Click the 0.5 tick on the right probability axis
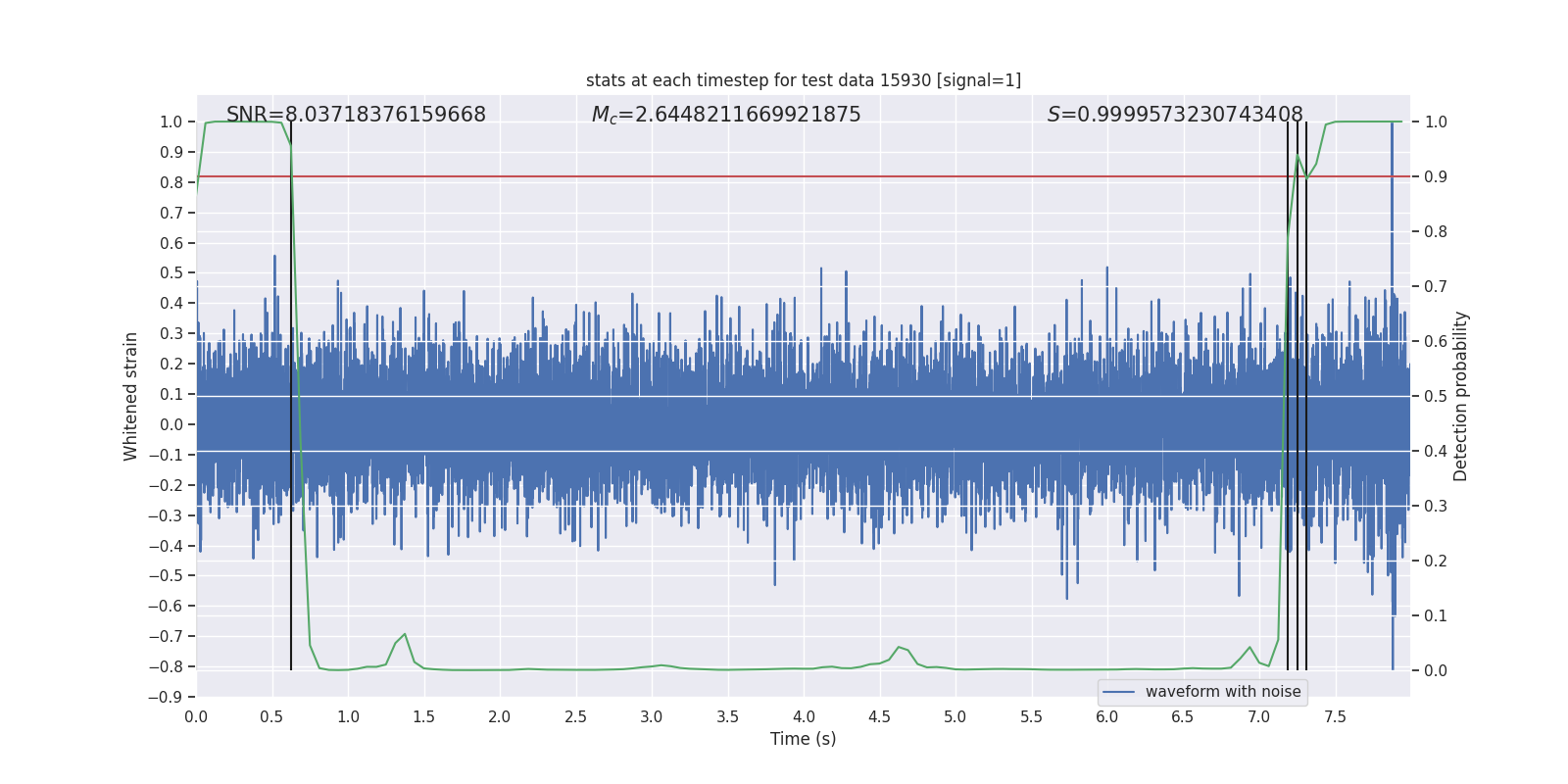This screenshot has width=1568, height=784. pyautogui.click(x=1436, y=397)
